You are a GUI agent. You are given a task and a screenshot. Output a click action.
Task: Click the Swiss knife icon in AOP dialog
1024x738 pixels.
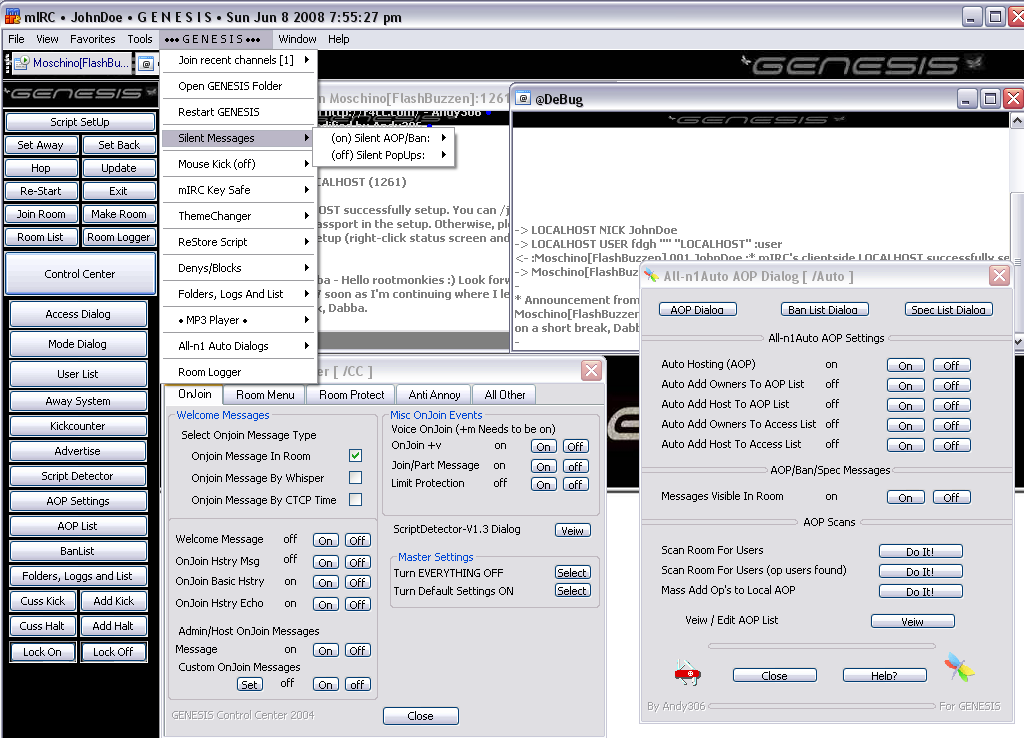tap(687, 673)
